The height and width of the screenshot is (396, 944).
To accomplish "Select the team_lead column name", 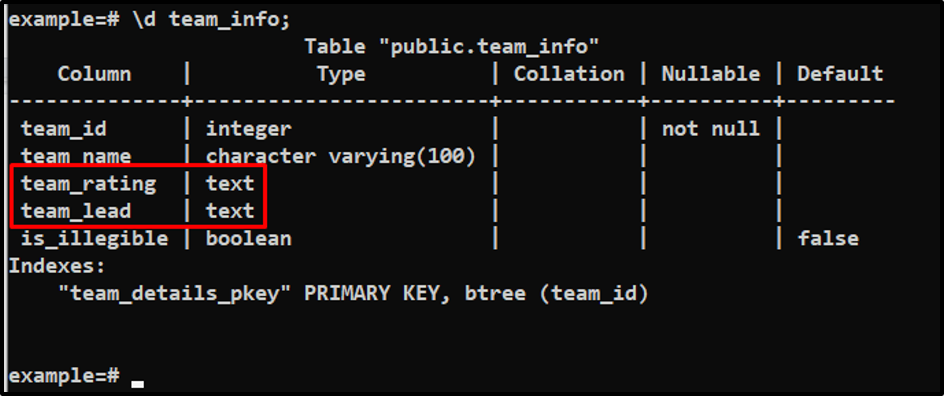I will pos(76,211).
